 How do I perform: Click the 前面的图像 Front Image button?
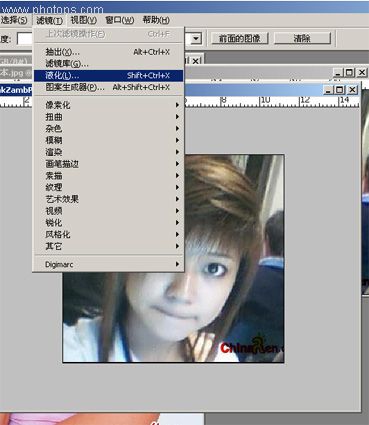[240, 38]
